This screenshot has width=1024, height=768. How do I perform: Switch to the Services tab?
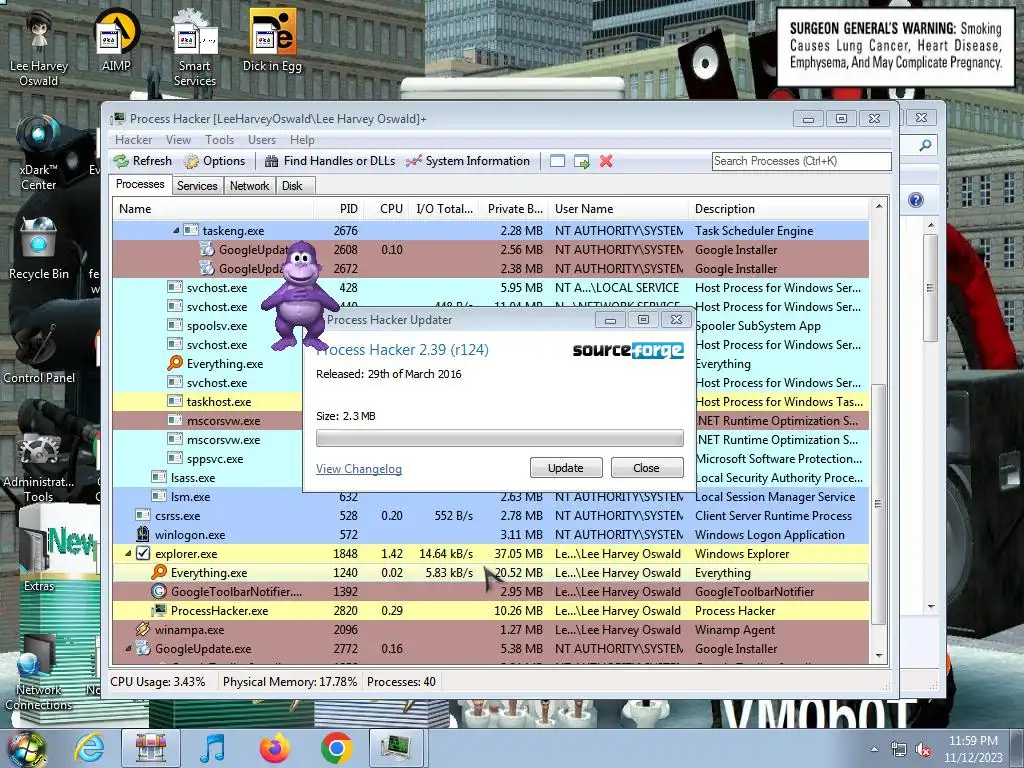197,186
